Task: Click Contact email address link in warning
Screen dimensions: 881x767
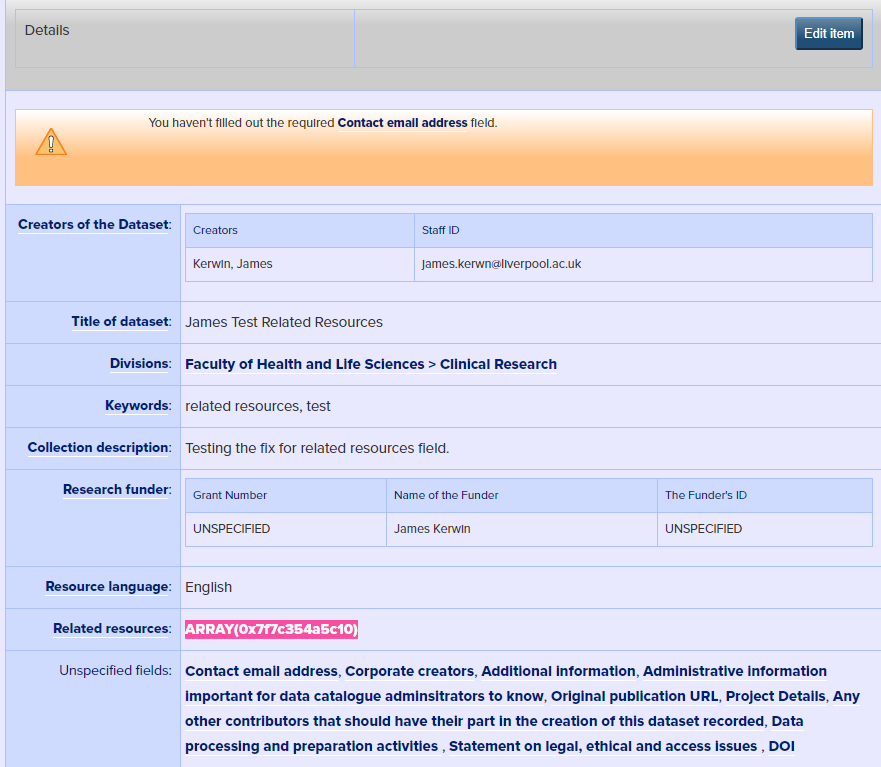Action: point(402,123)
